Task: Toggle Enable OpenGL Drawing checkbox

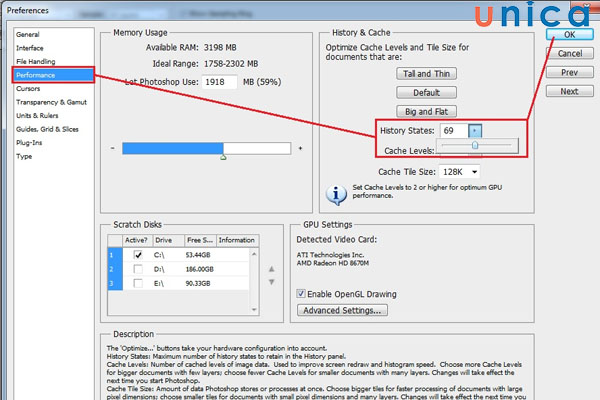Action: 302,294
